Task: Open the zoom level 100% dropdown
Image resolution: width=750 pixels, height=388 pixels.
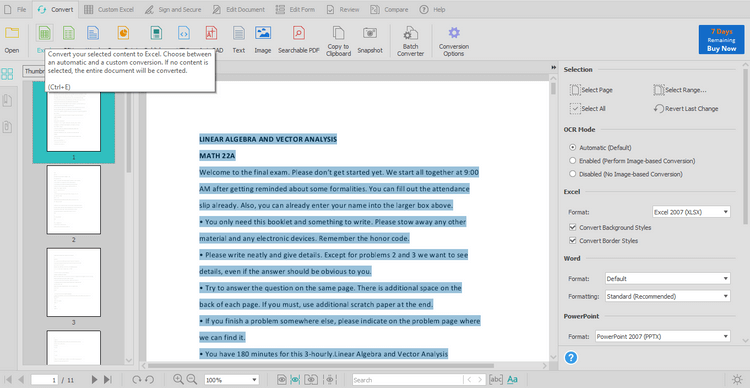Action: point(232,380)
